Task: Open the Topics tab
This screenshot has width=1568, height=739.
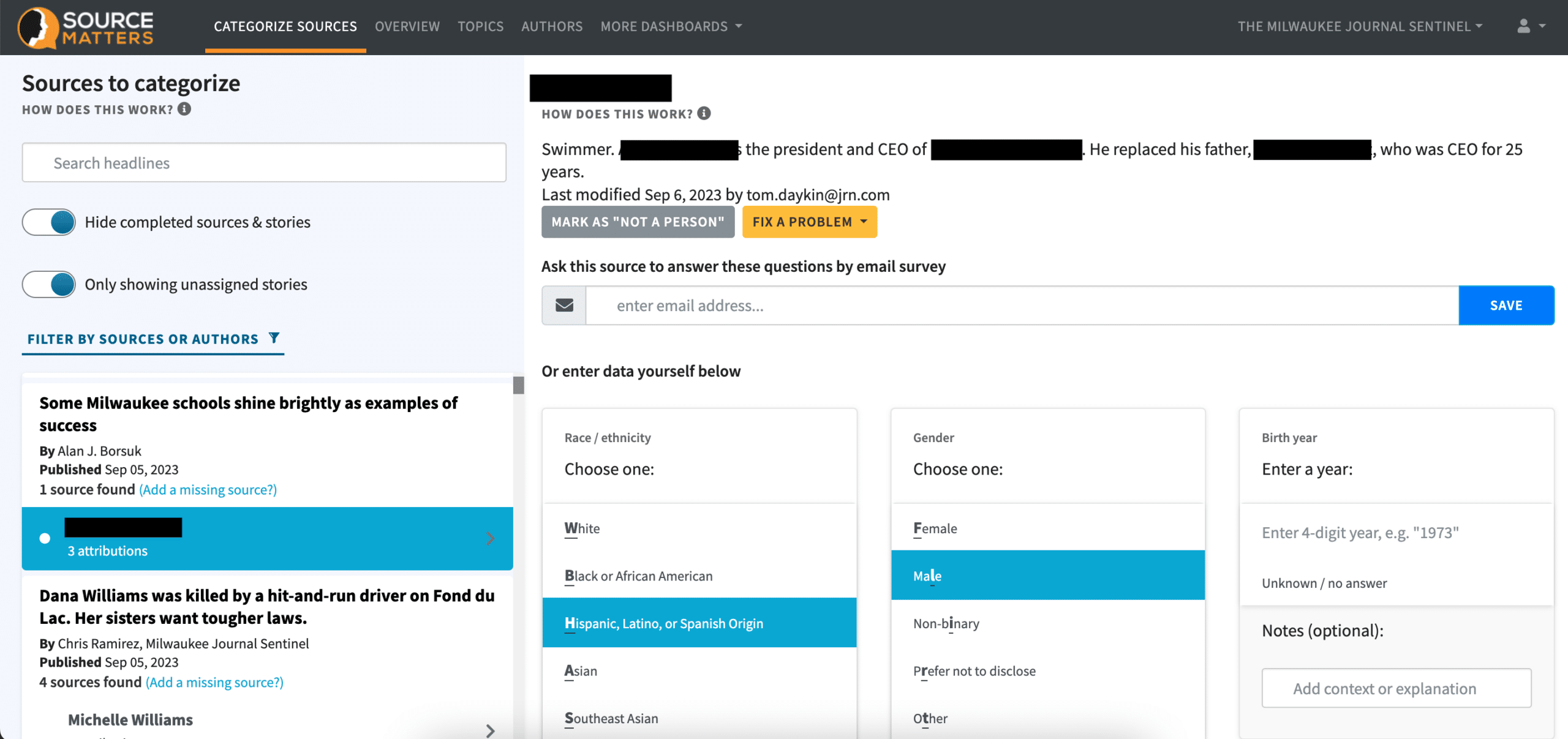Action: pos(480,26)
